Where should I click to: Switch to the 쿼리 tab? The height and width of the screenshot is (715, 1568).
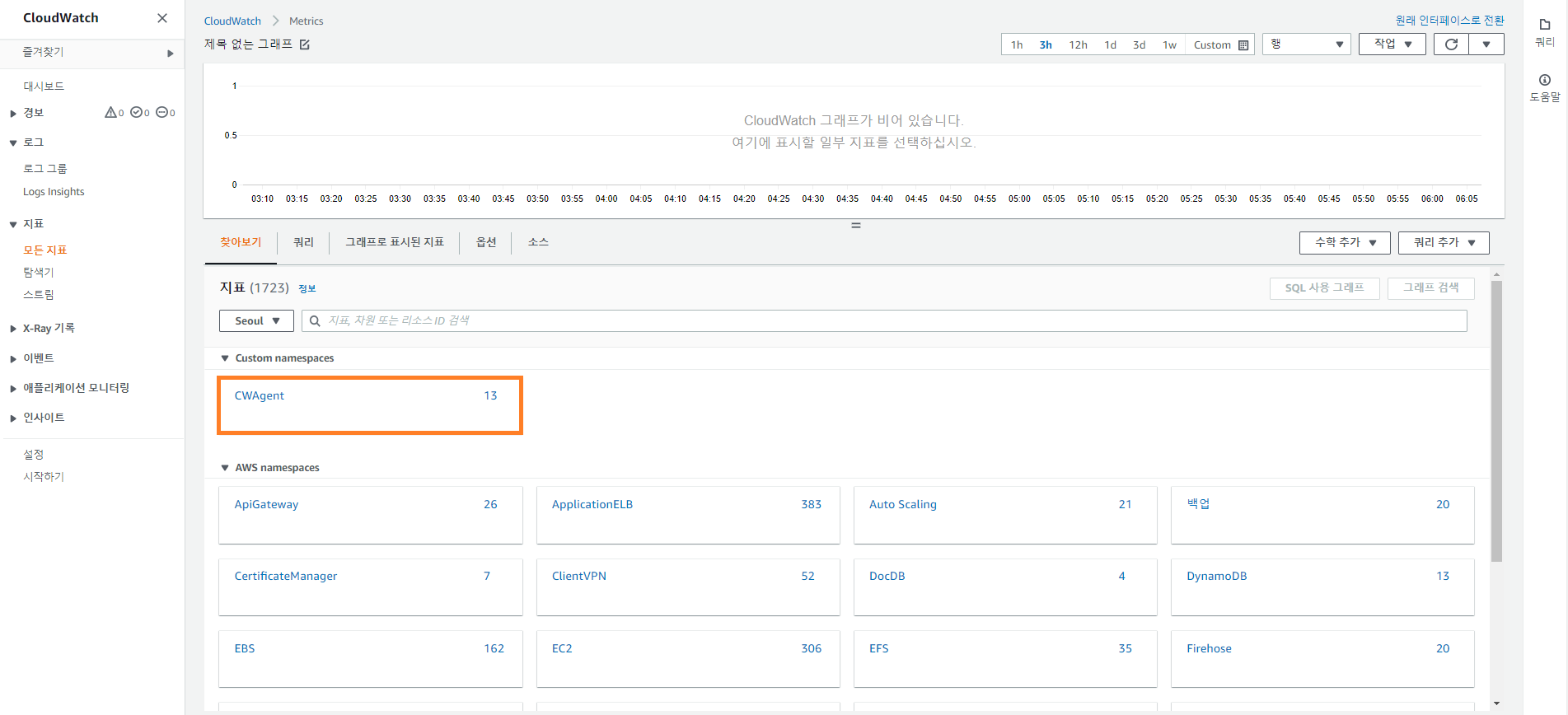tap(303, 242)
